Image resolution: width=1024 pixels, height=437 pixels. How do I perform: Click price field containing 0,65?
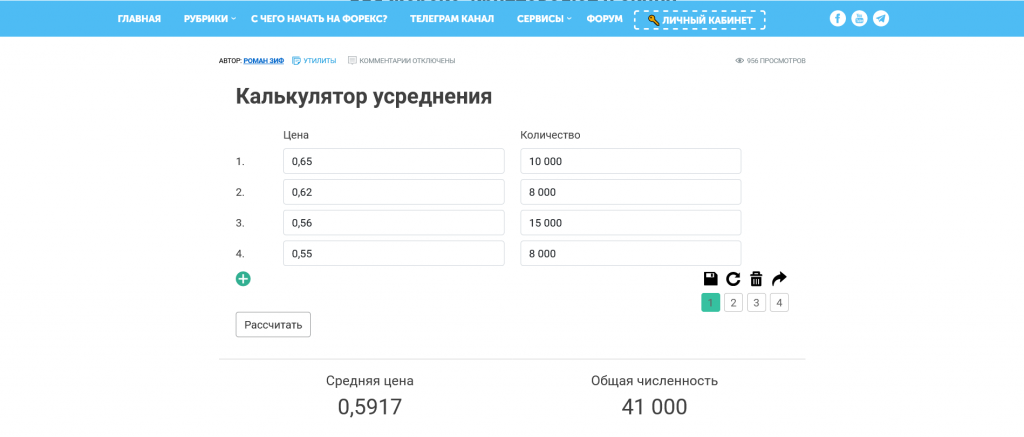pos(393,161)
